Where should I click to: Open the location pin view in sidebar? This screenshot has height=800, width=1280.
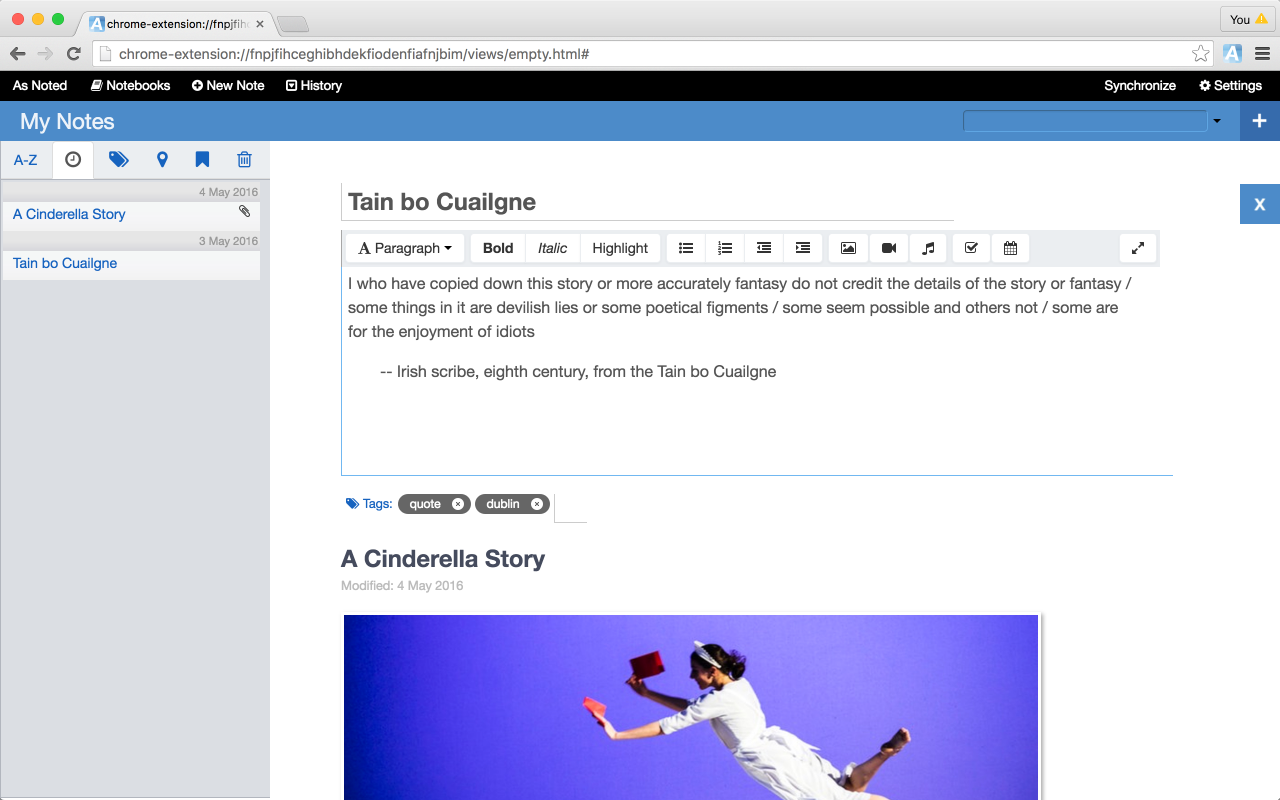point(162,160)
